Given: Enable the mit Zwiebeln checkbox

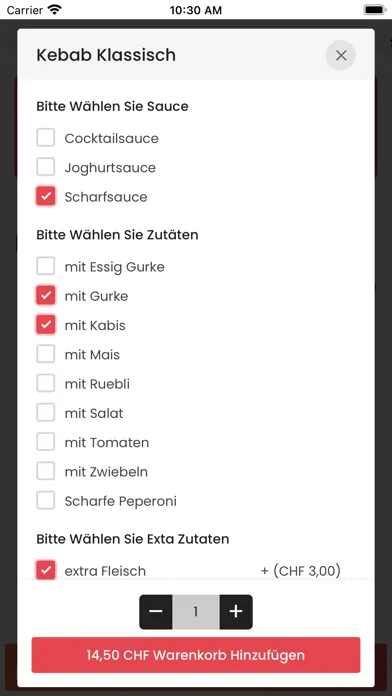Looking at the screenshot, I should (46, 471).
